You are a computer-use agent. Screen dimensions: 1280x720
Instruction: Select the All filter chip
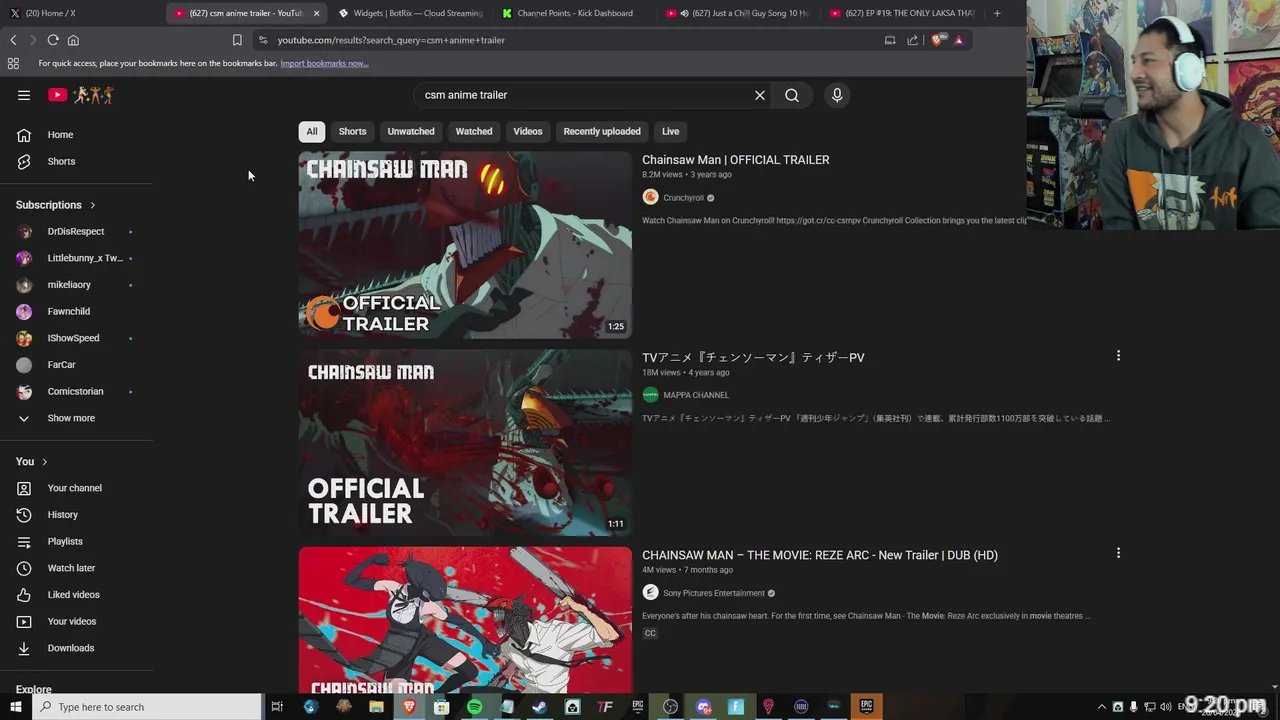pos(312,131)
